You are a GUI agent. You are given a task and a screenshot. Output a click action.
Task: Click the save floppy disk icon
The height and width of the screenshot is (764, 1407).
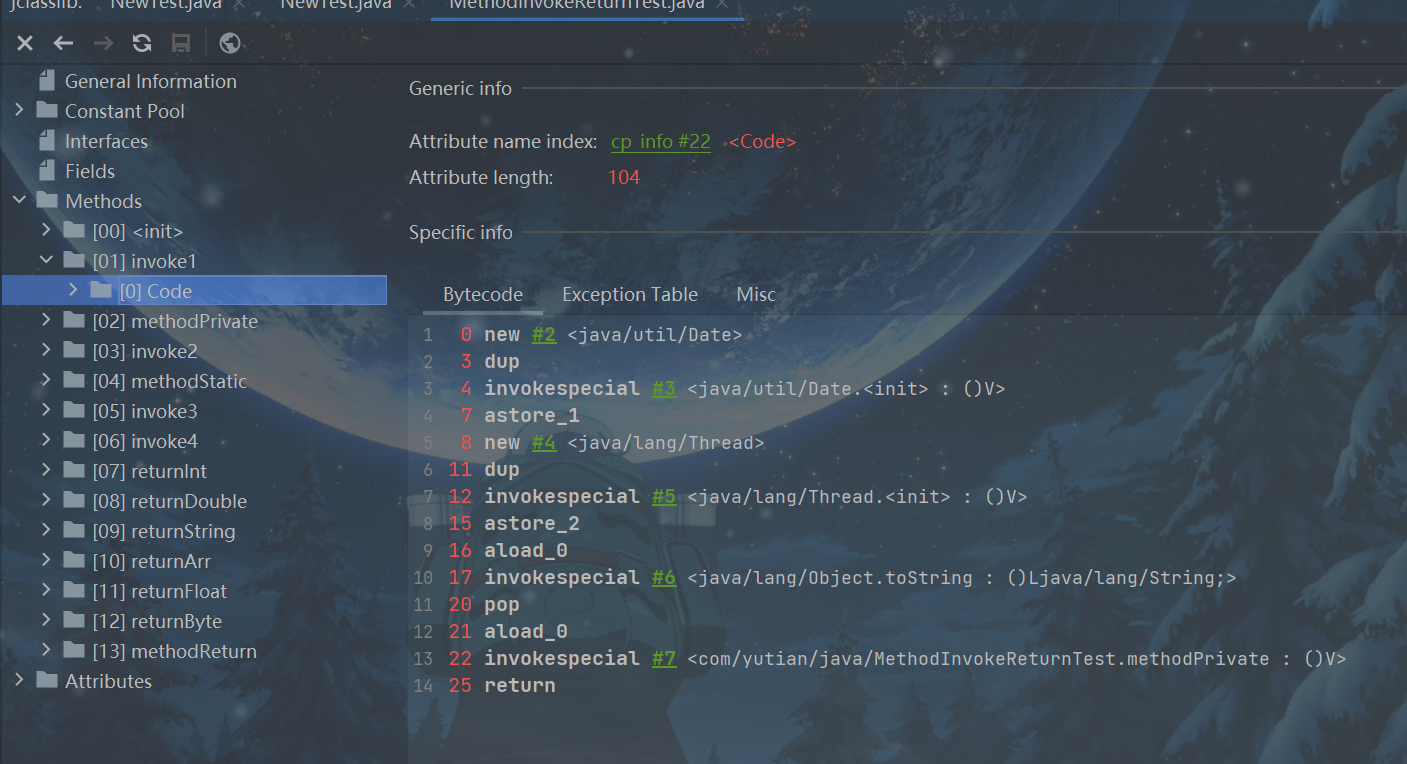pyautogui.click(x=181, y=43)
